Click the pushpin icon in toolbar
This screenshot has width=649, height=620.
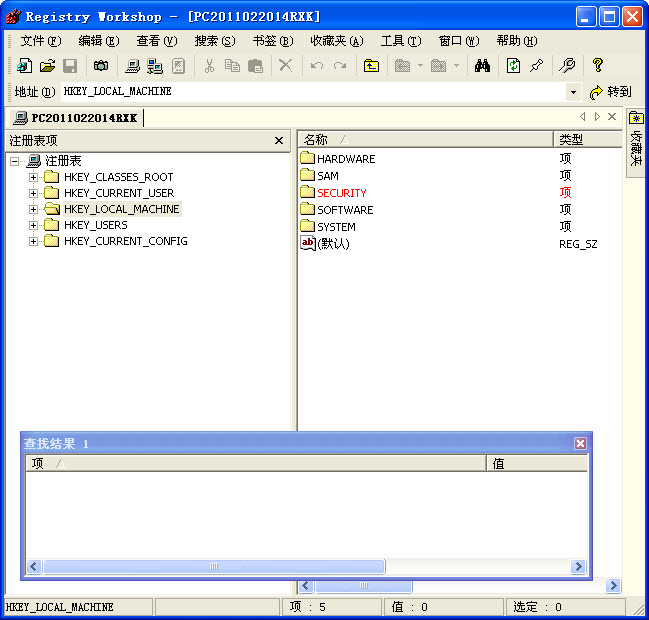coord(537,66)
